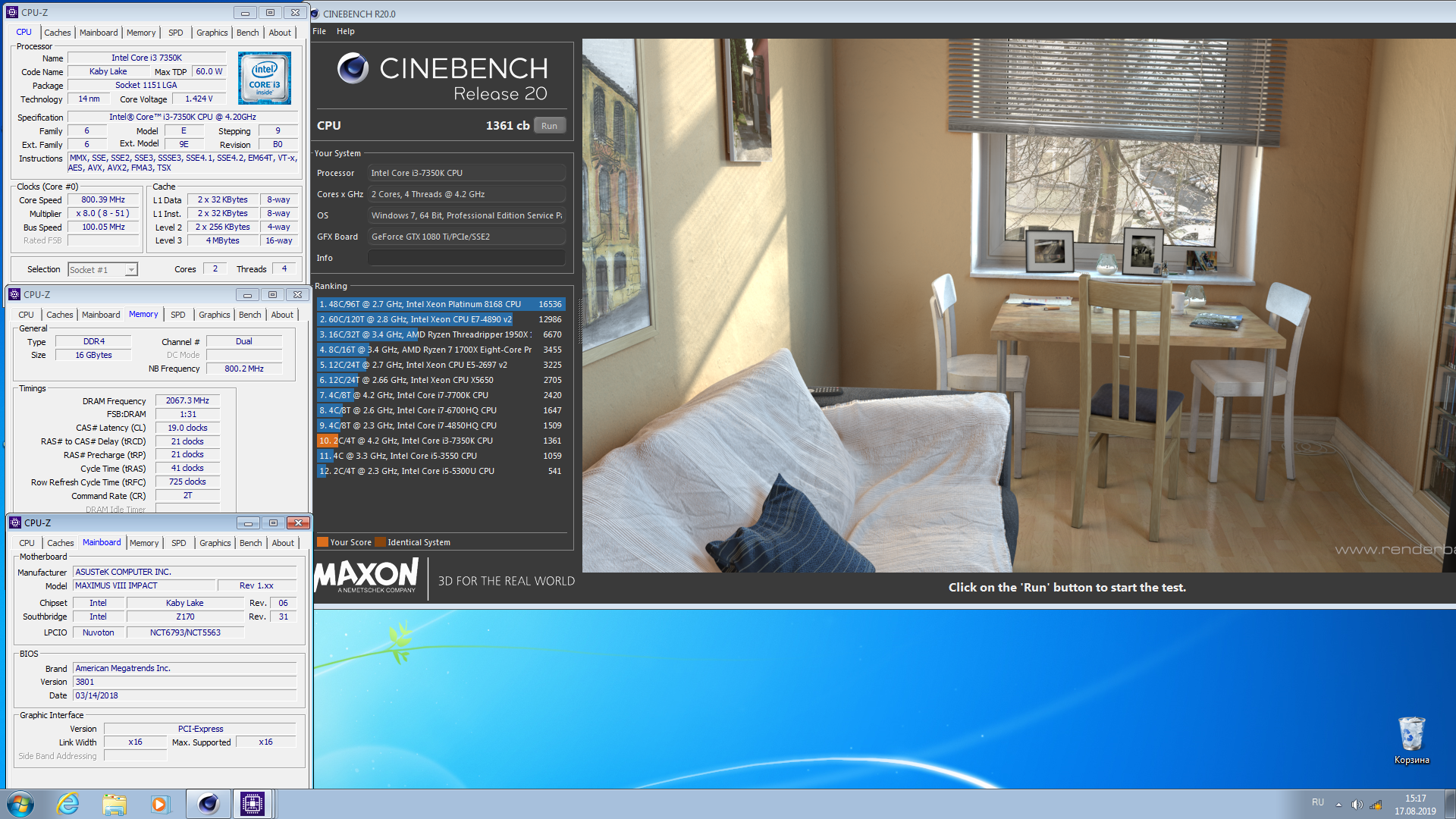Click CPU-Z title icon in top window
1456x819 pixels.
pyautogui.click(x=12, y=12)
